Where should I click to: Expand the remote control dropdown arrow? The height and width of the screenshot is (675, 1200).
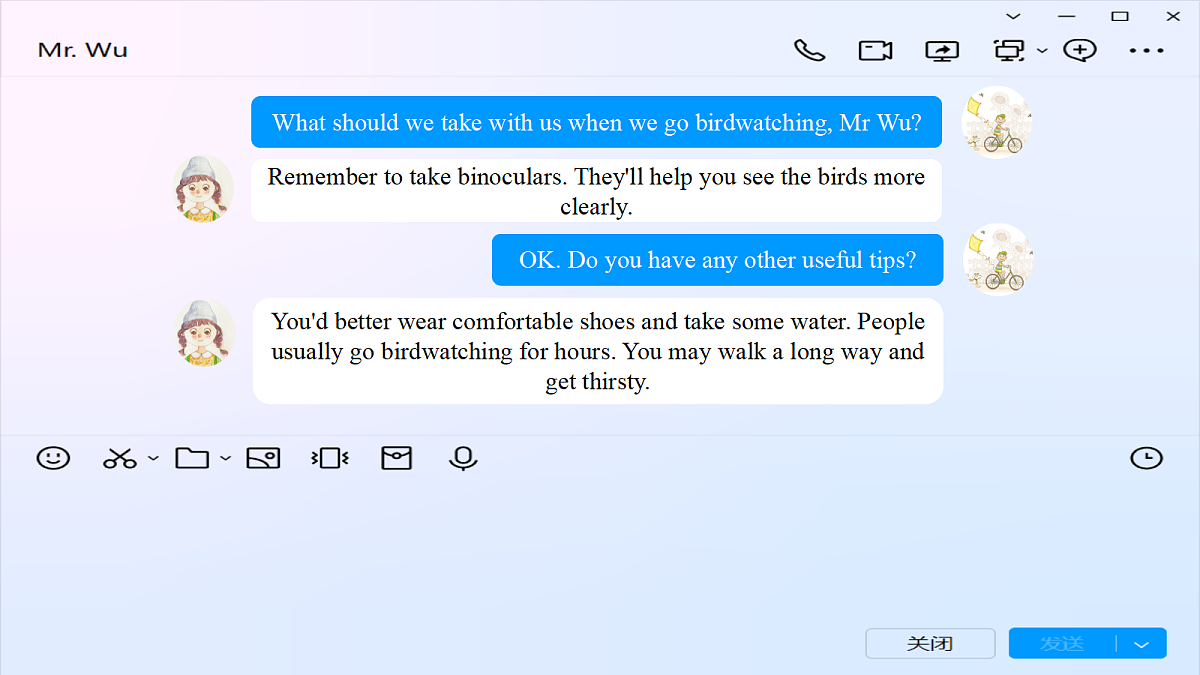[x=1042, y=51]
